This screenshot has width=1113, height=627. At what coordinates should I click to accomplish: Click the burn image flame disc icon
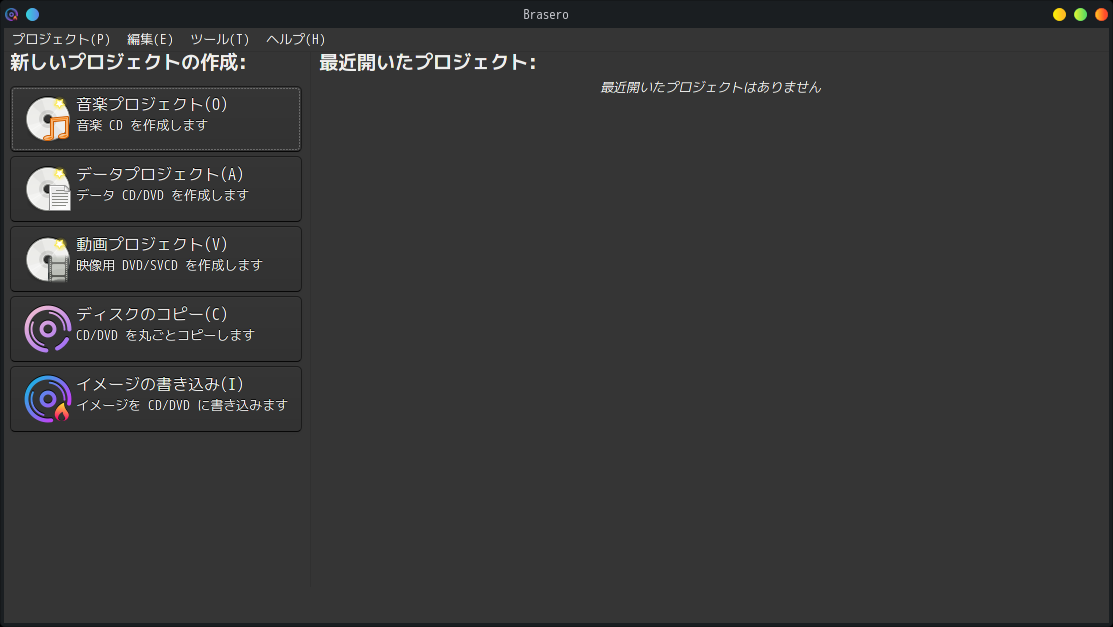pyautogui.click(x=48, y=399)
